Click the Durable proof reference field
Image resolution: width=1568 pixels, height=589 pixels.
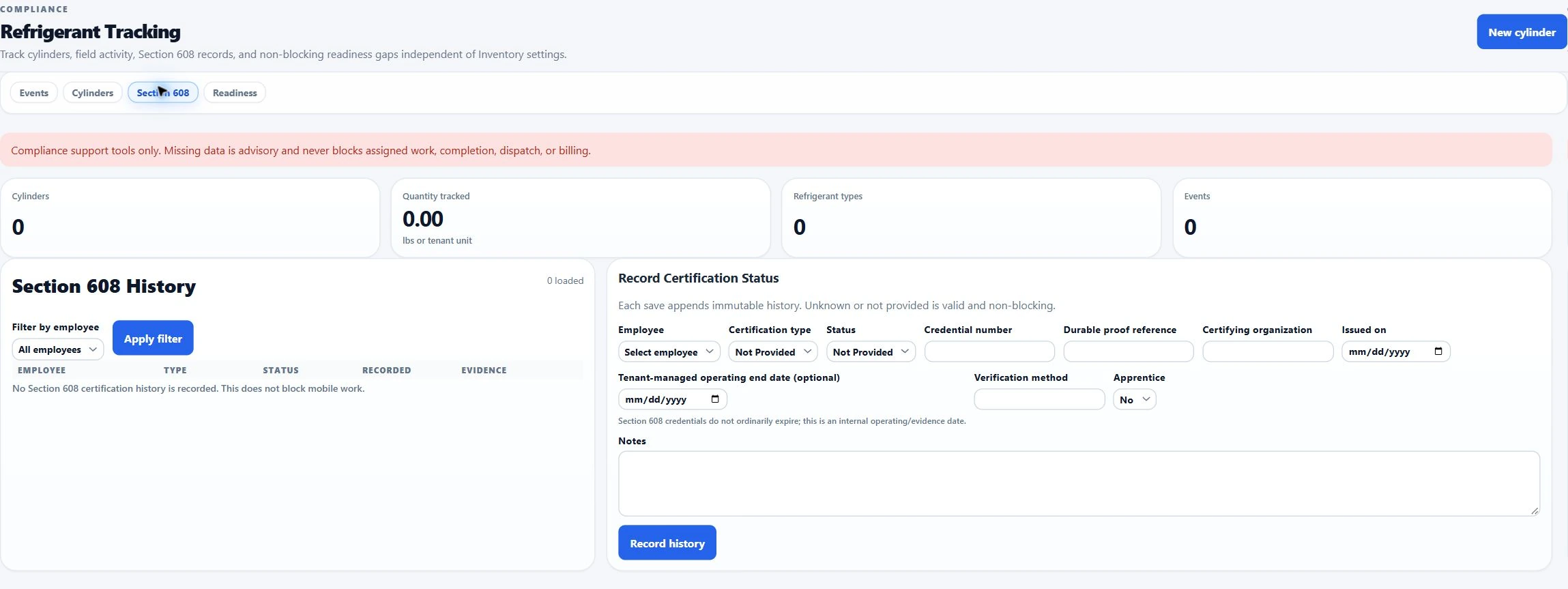1129,351
